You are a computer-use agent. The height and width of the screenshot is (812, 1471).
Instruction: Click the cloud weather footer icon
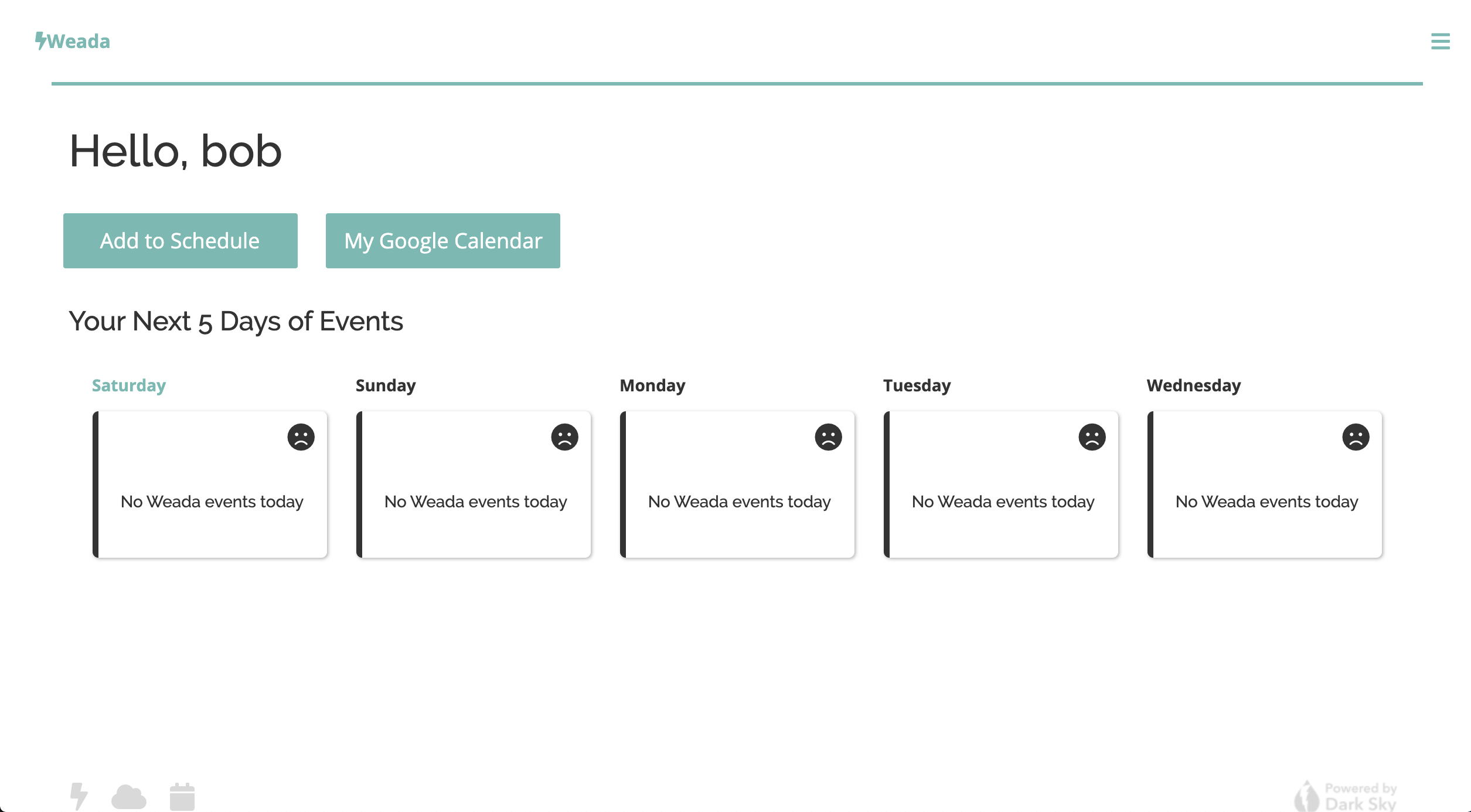pos(129,797)
